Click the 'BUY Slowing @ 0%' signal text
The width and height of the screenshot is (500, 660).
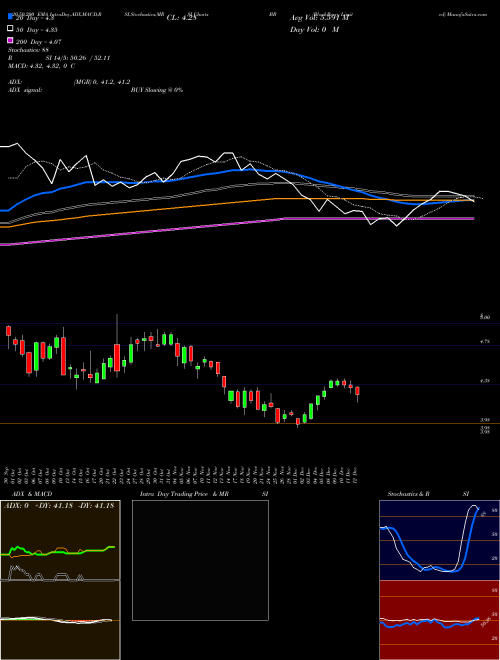click(157, 90)
